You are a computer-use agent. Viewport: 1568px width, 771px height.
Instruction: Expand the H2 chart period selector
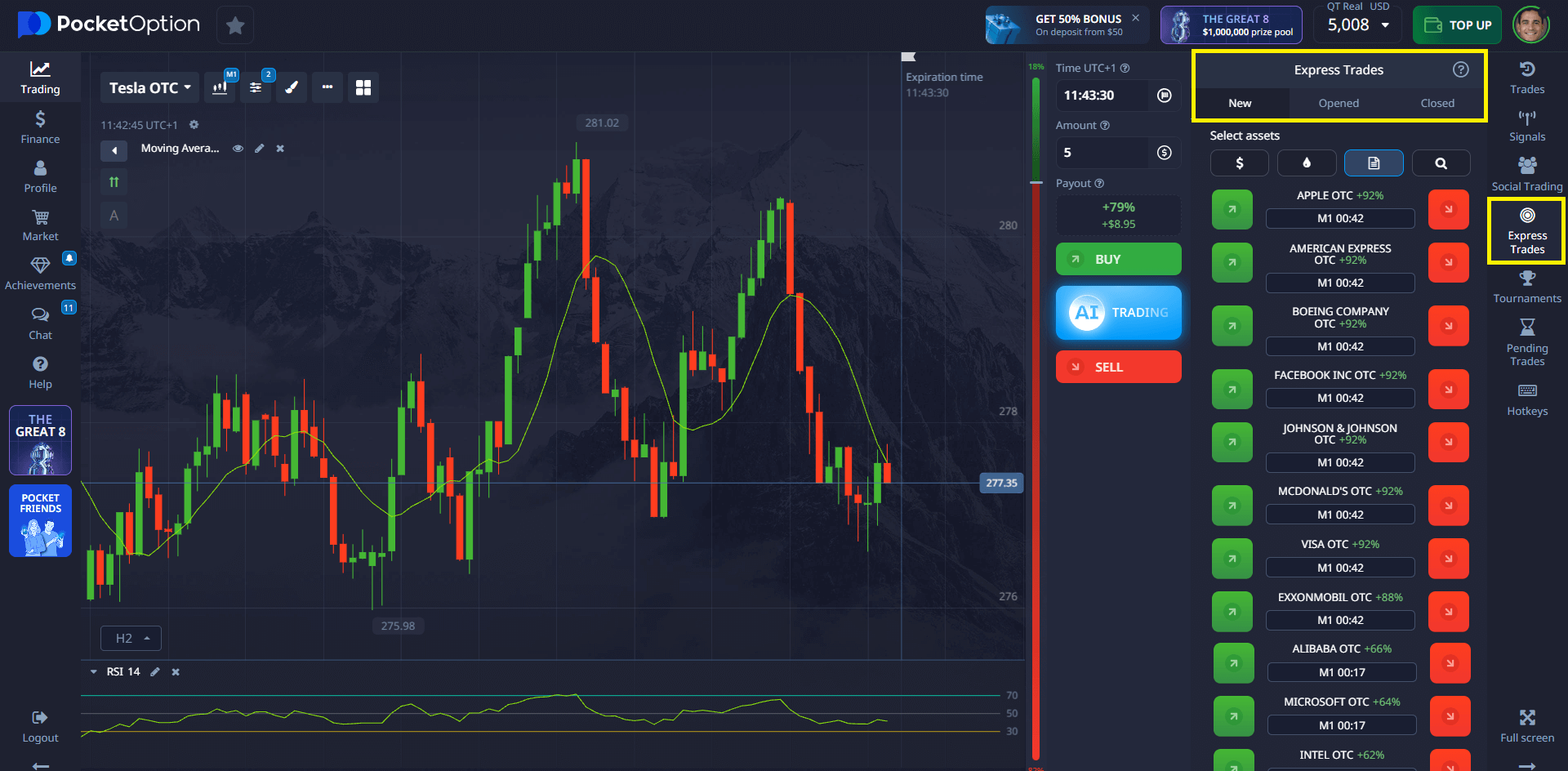tap(131, 639)
